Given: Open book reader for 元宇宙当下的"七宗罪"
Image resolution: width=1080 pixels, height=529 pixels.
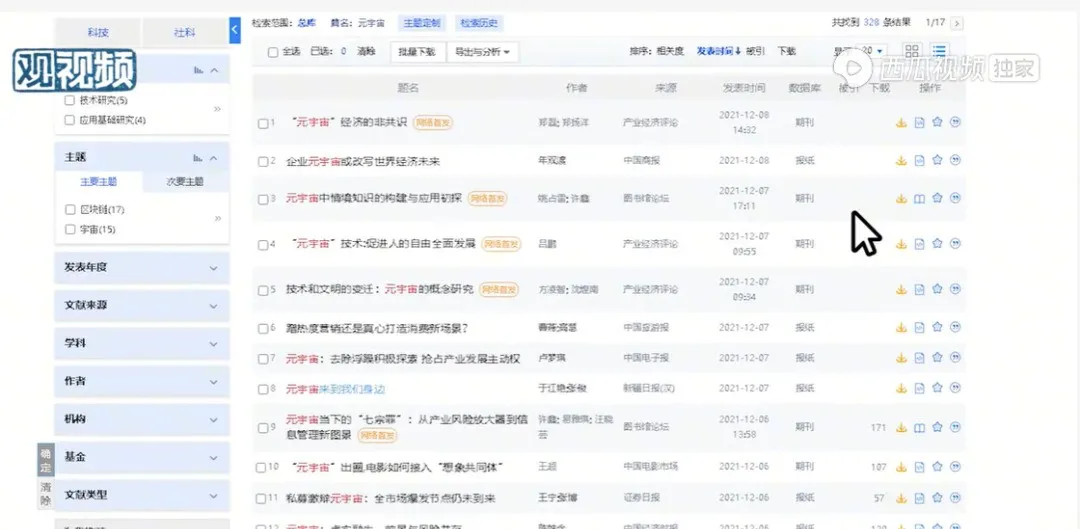Looking at the screenshot, I should point(919,428).
